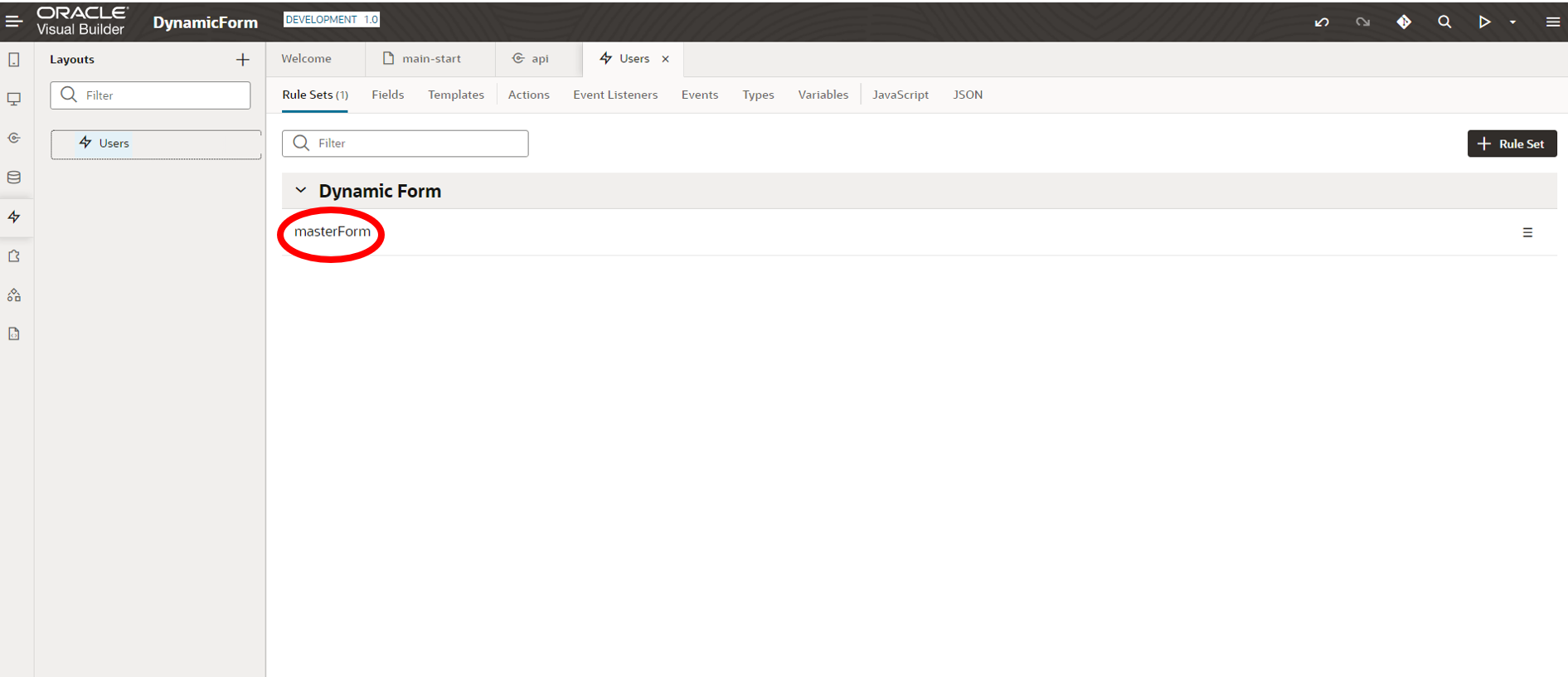Close the Users editor tab
The width and height of the screenshot is (1568, 677).
click(665, 59)
